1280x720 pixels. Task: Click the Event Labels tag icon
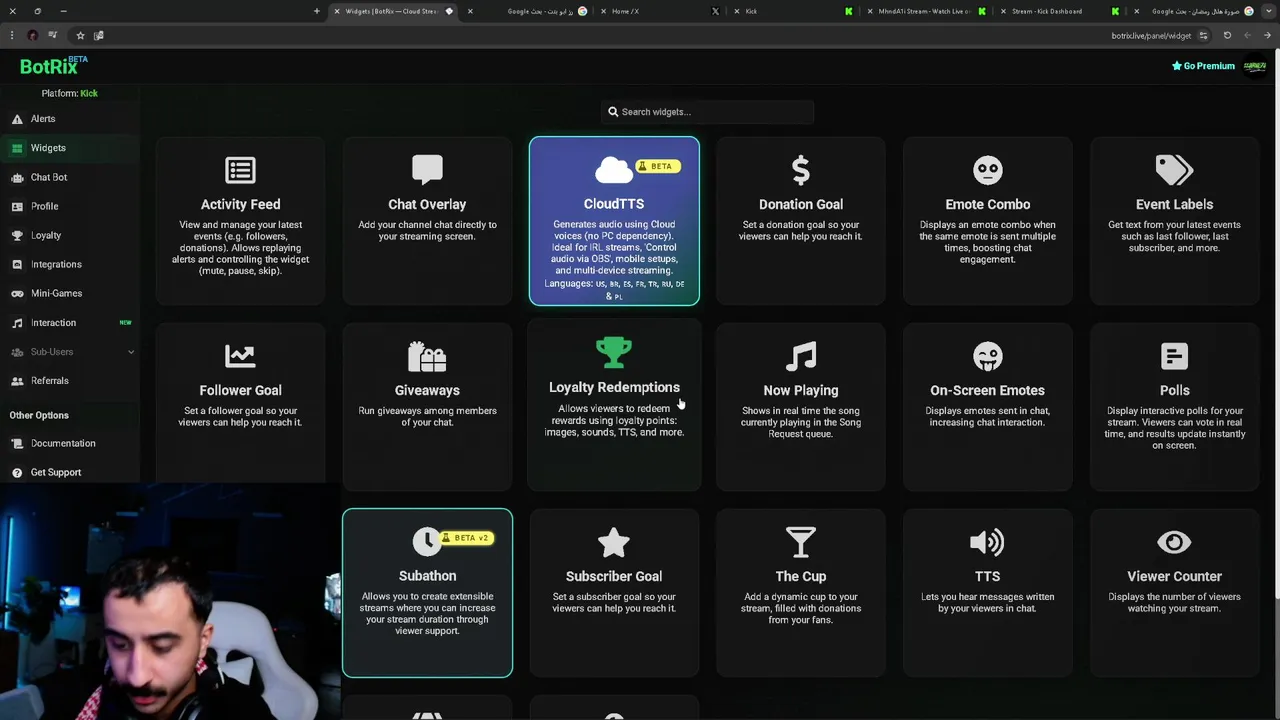click(1174, 170)
